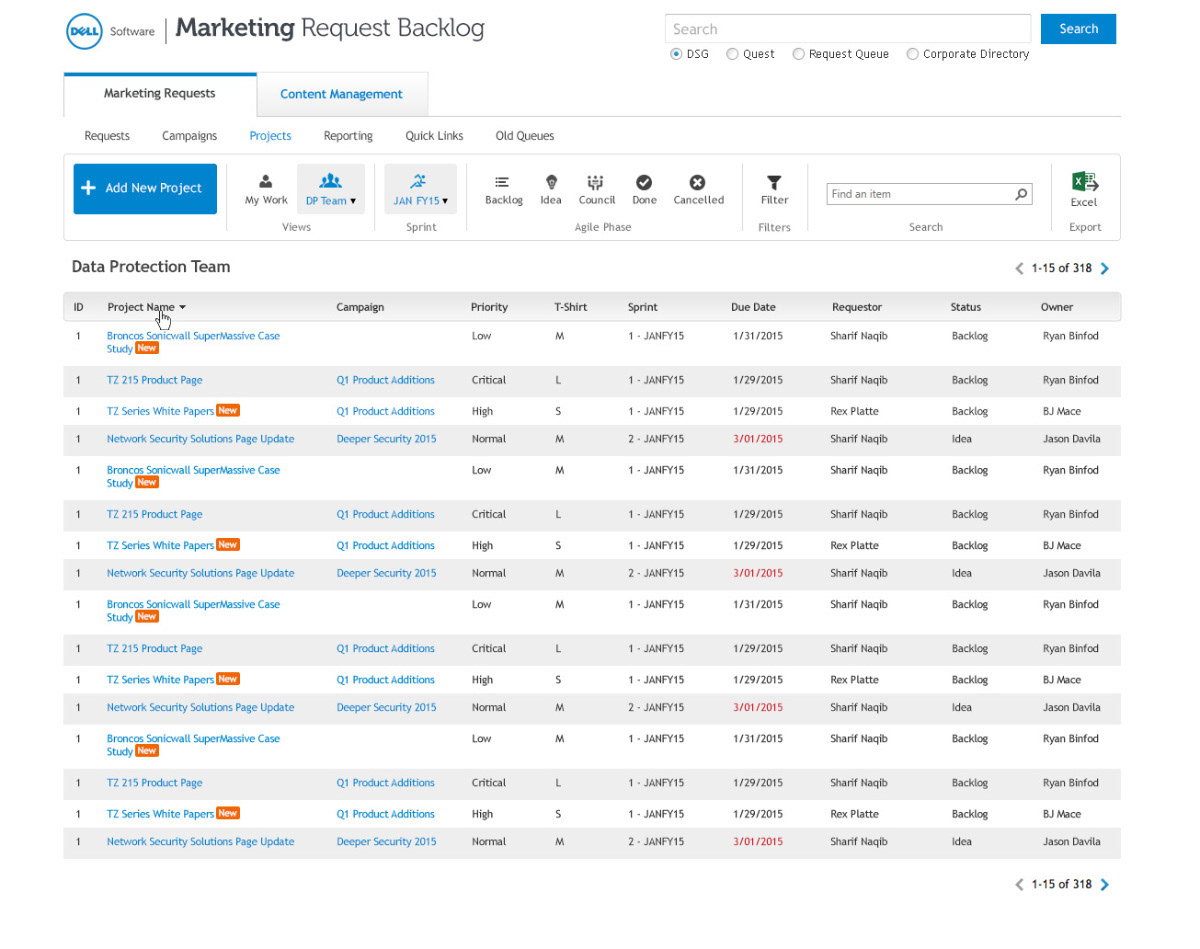Select the Request Queue radio option

798,54
